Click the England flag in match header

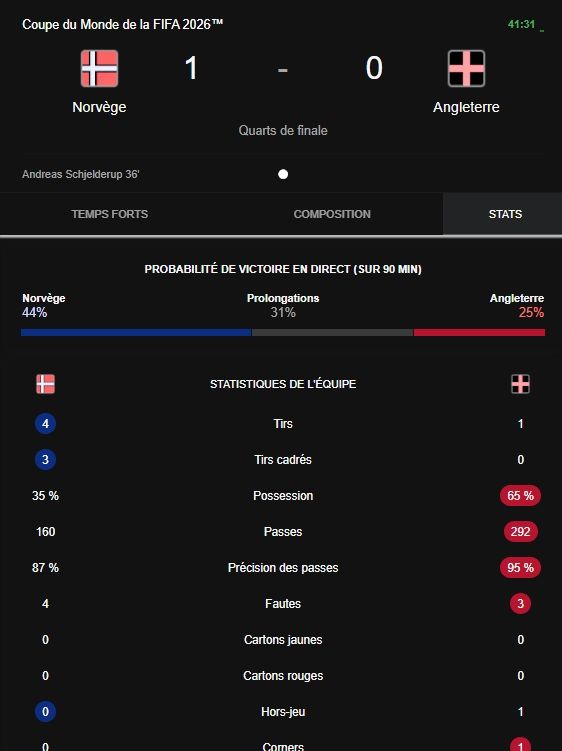click(x=466, y=68)
